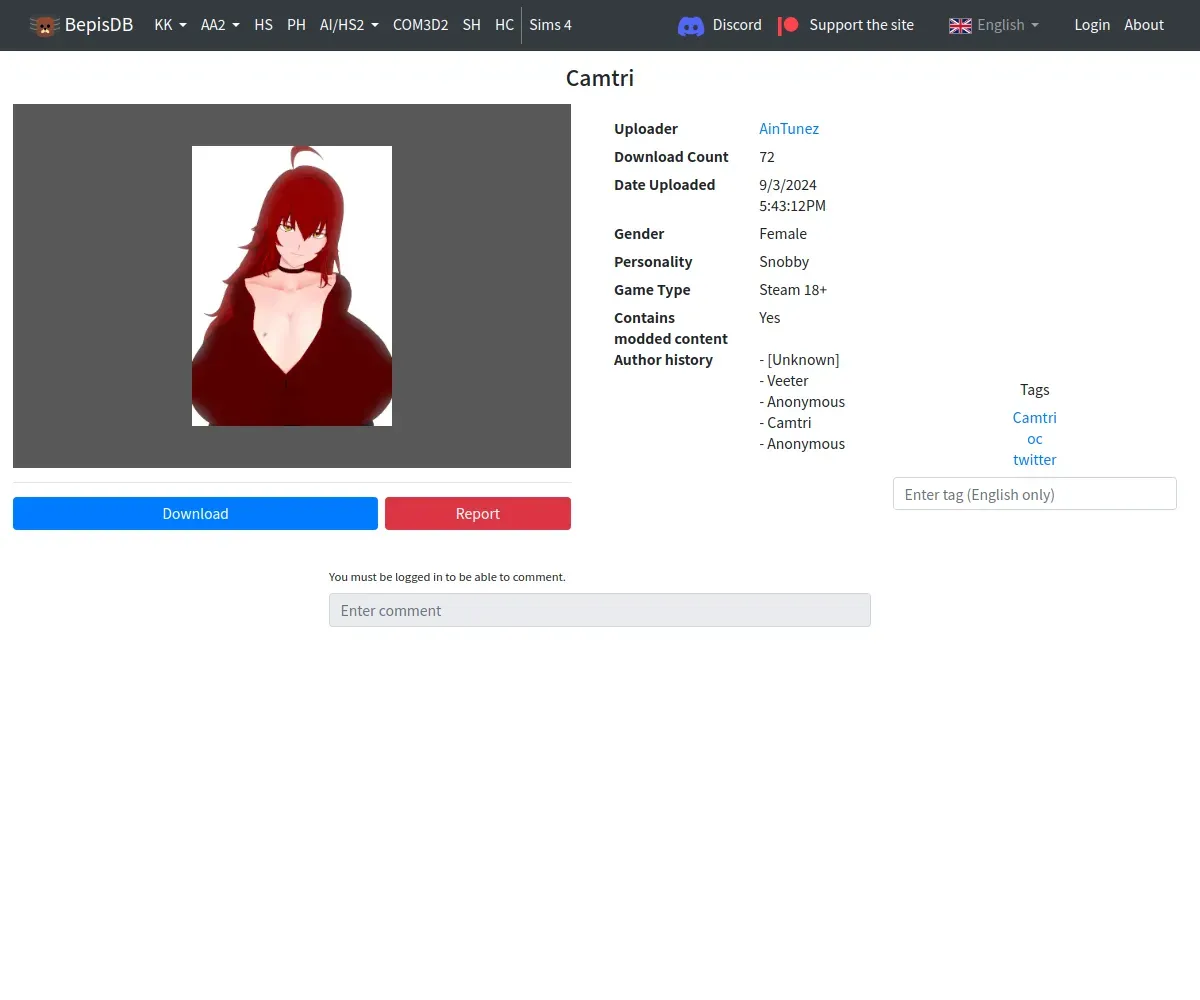Click the UK flag language icon
Viewport: 1200px width, 1000px height.
coord(960,25)
